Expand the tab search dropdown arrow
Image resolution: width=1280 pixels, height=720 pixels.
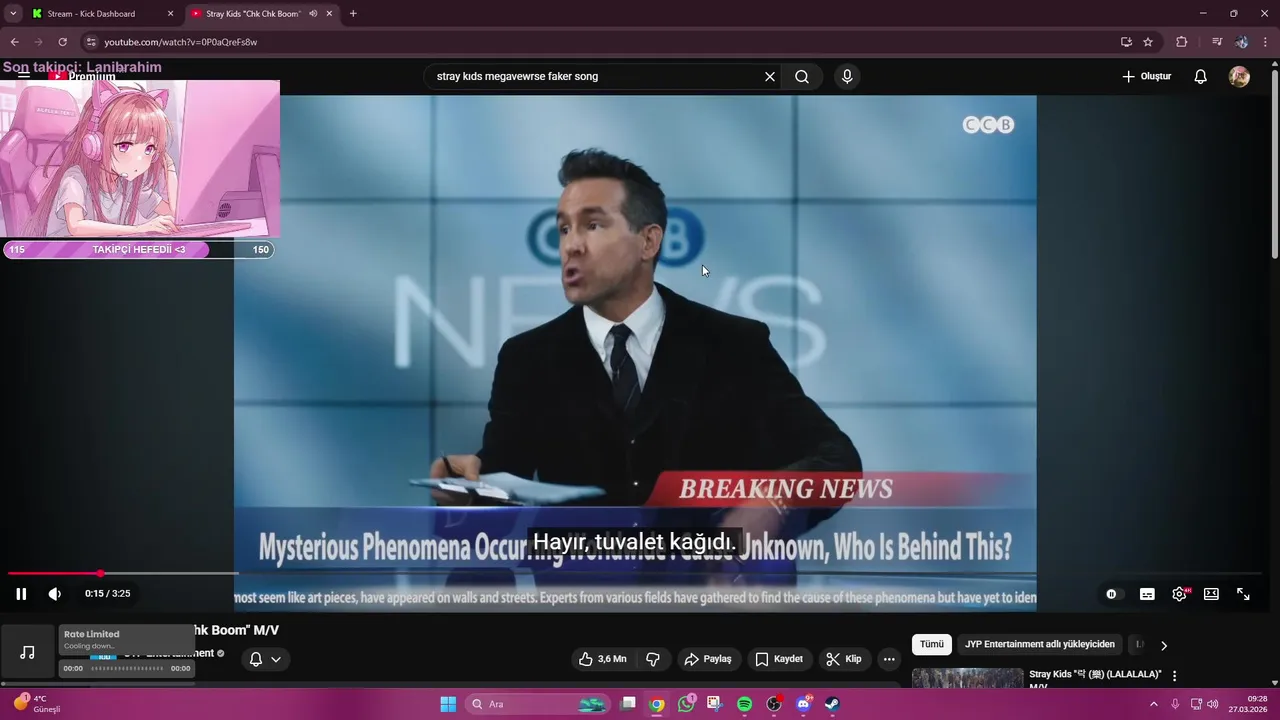(x=13, y=14)
